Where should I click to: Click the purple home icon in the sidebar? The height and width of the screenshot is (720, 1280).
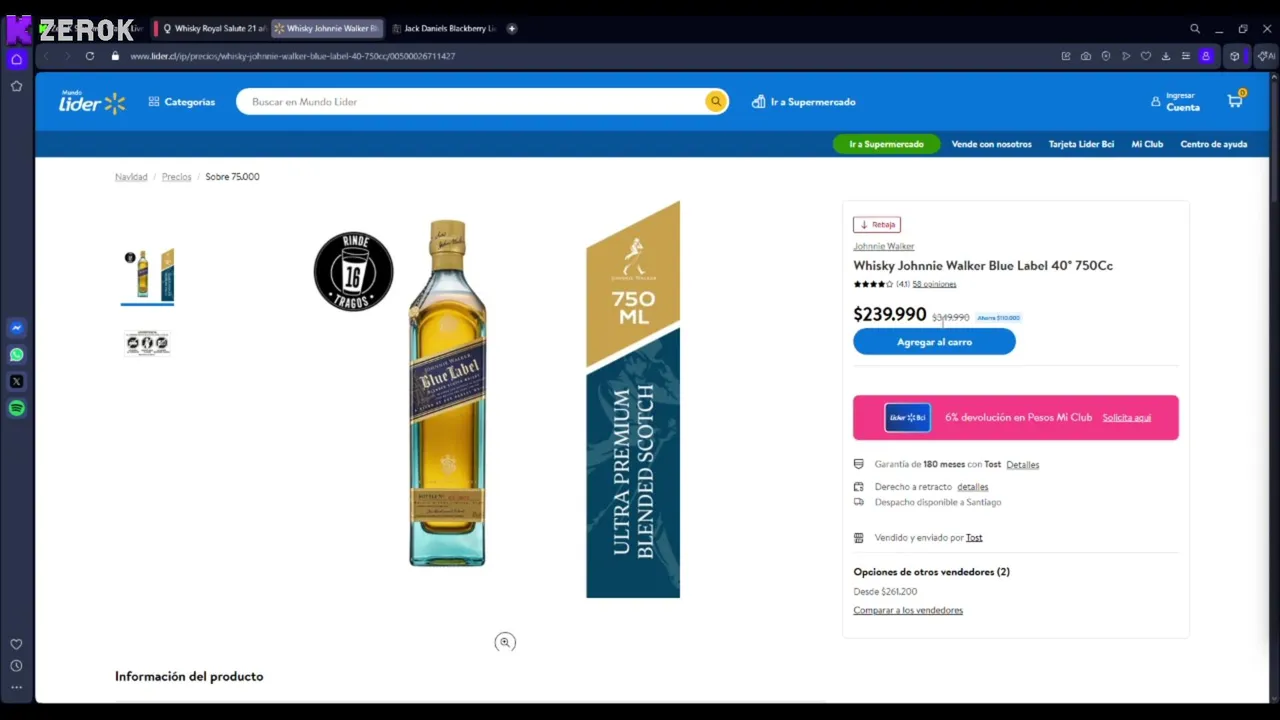[x=16, y=60]
